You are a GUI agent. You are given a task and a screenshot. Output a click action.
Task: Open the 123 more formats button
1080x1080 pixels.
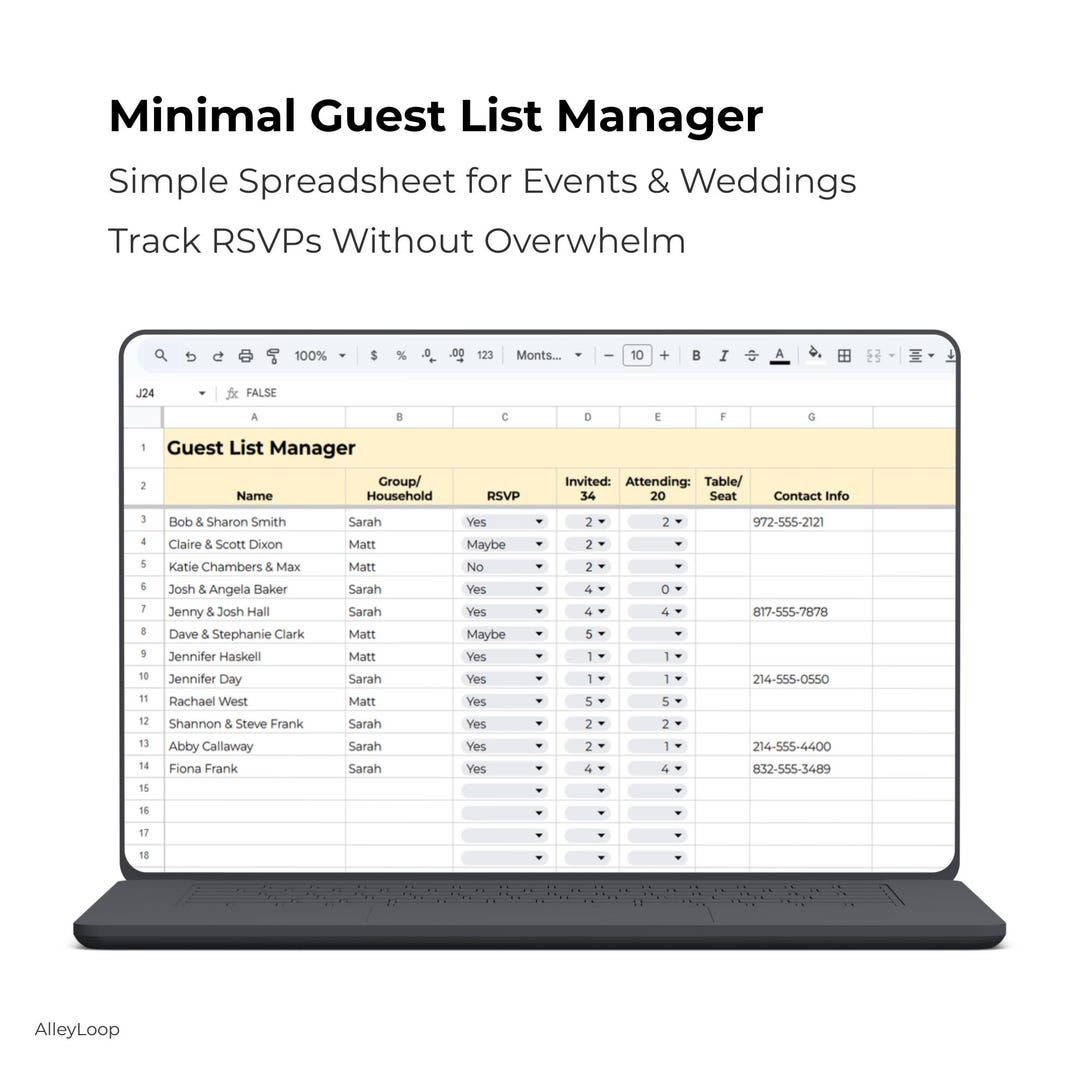coord(485,355)
